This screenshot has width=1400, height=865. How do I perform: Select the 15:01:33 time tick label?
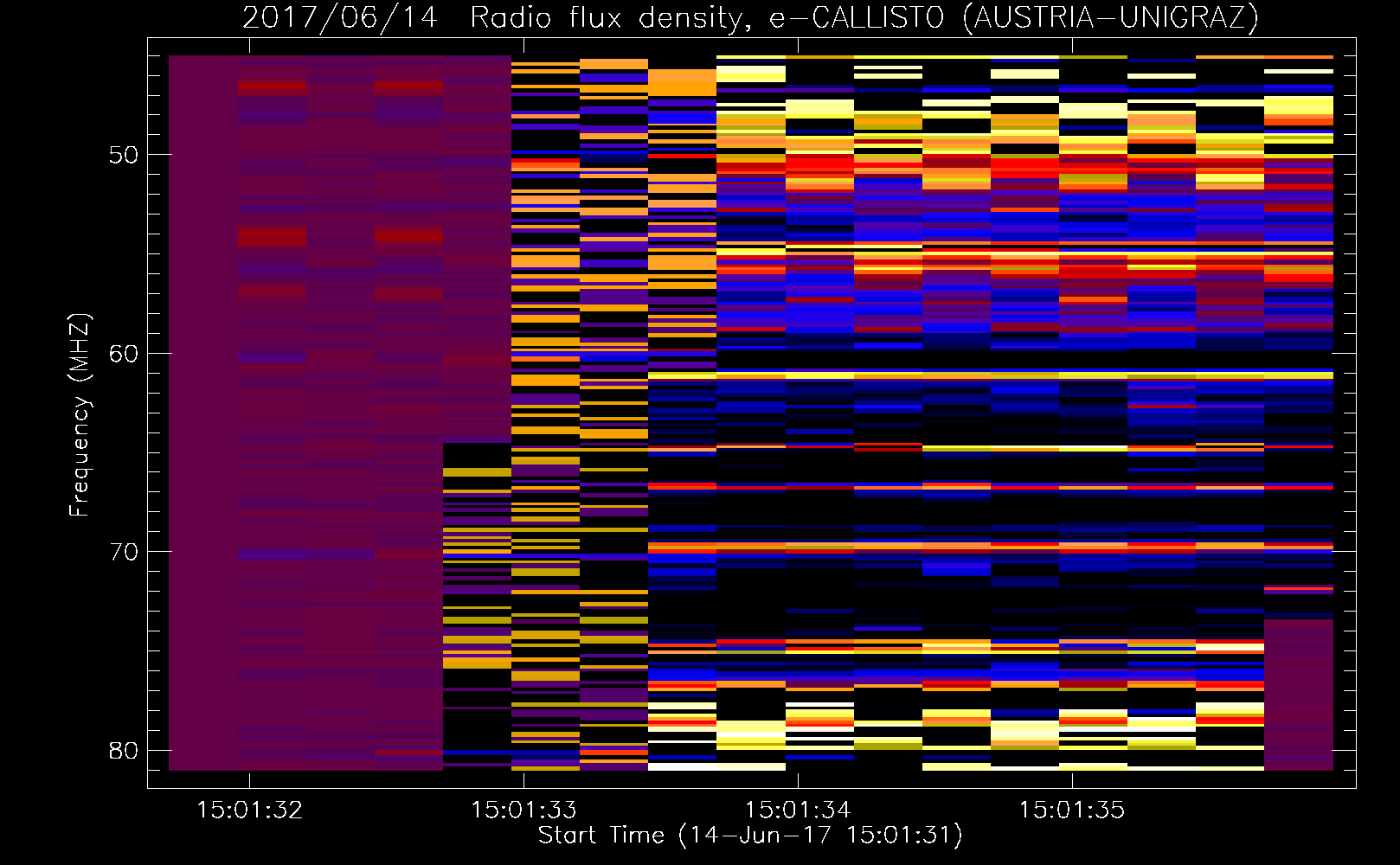click(x=523, y=810)
